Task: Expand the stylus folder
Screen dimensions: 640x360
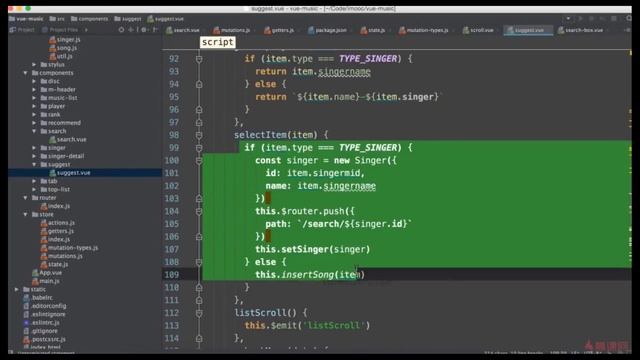Action: (34, 64)
